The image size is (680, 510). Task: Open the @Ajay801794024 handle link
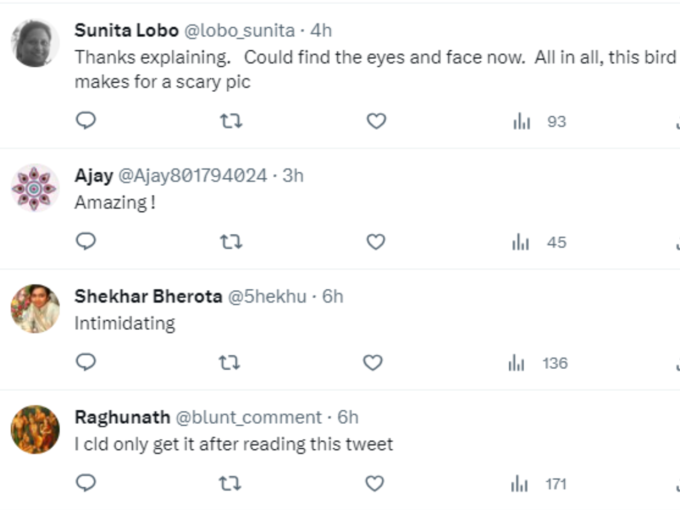pyautogui.click(x=193, y=176)
